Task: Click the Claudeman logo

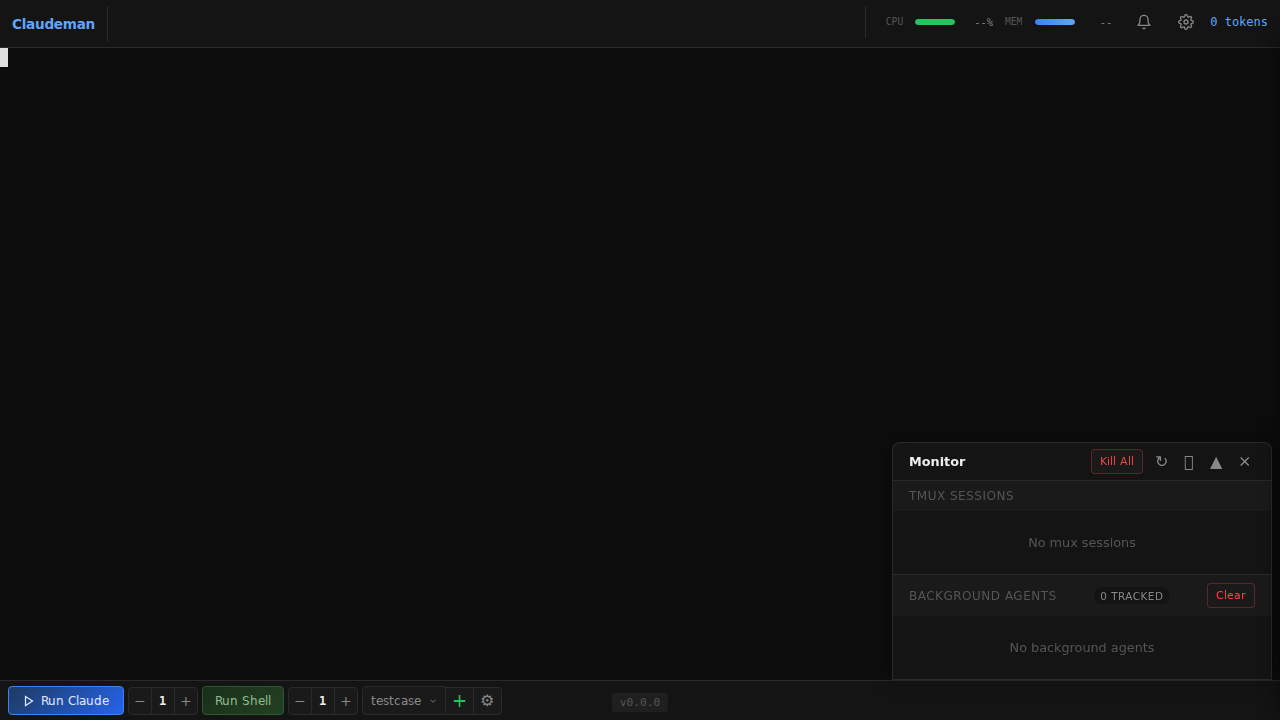Action: [x=53, y=24]
